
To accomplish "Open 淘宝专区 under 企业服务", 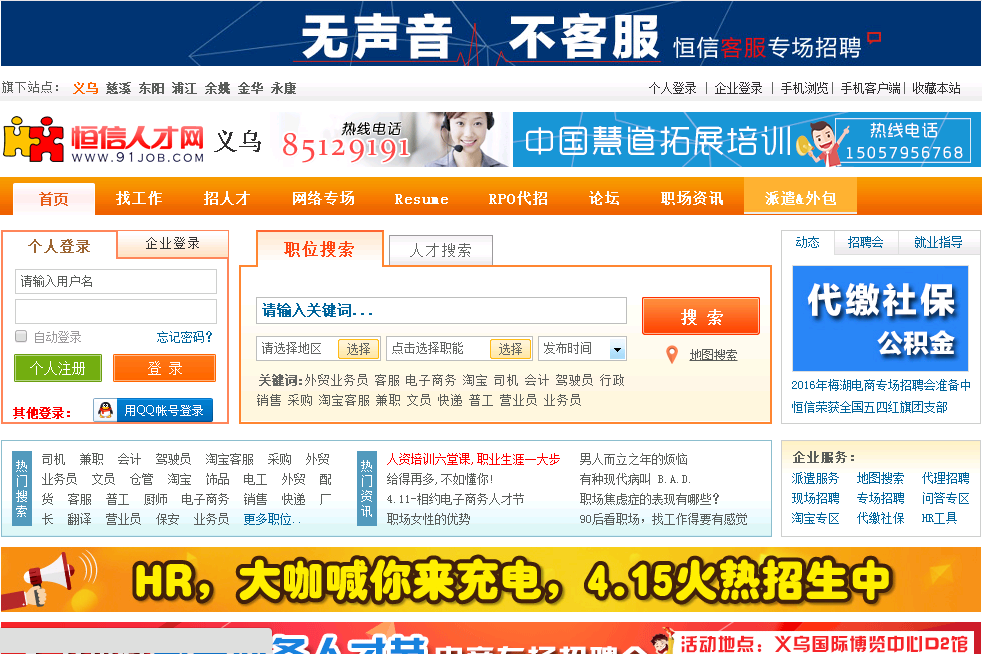I will pos(815,519).
